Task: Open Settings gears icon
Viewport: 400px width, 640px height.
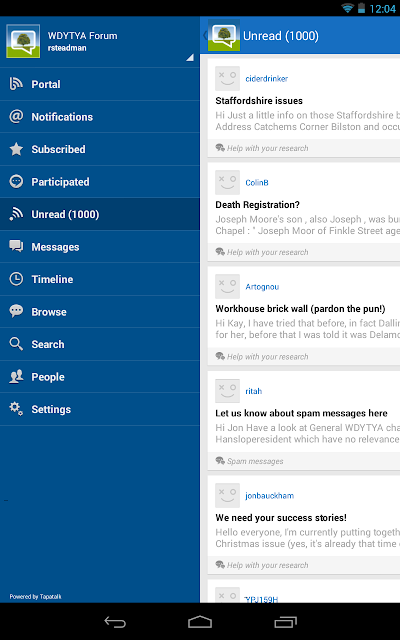Action: (16, 409)
